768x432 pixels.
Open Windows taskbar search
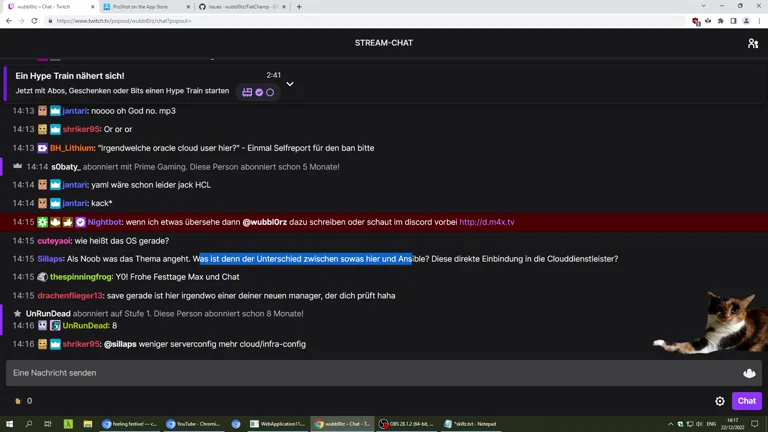click(x=28, y=424)
